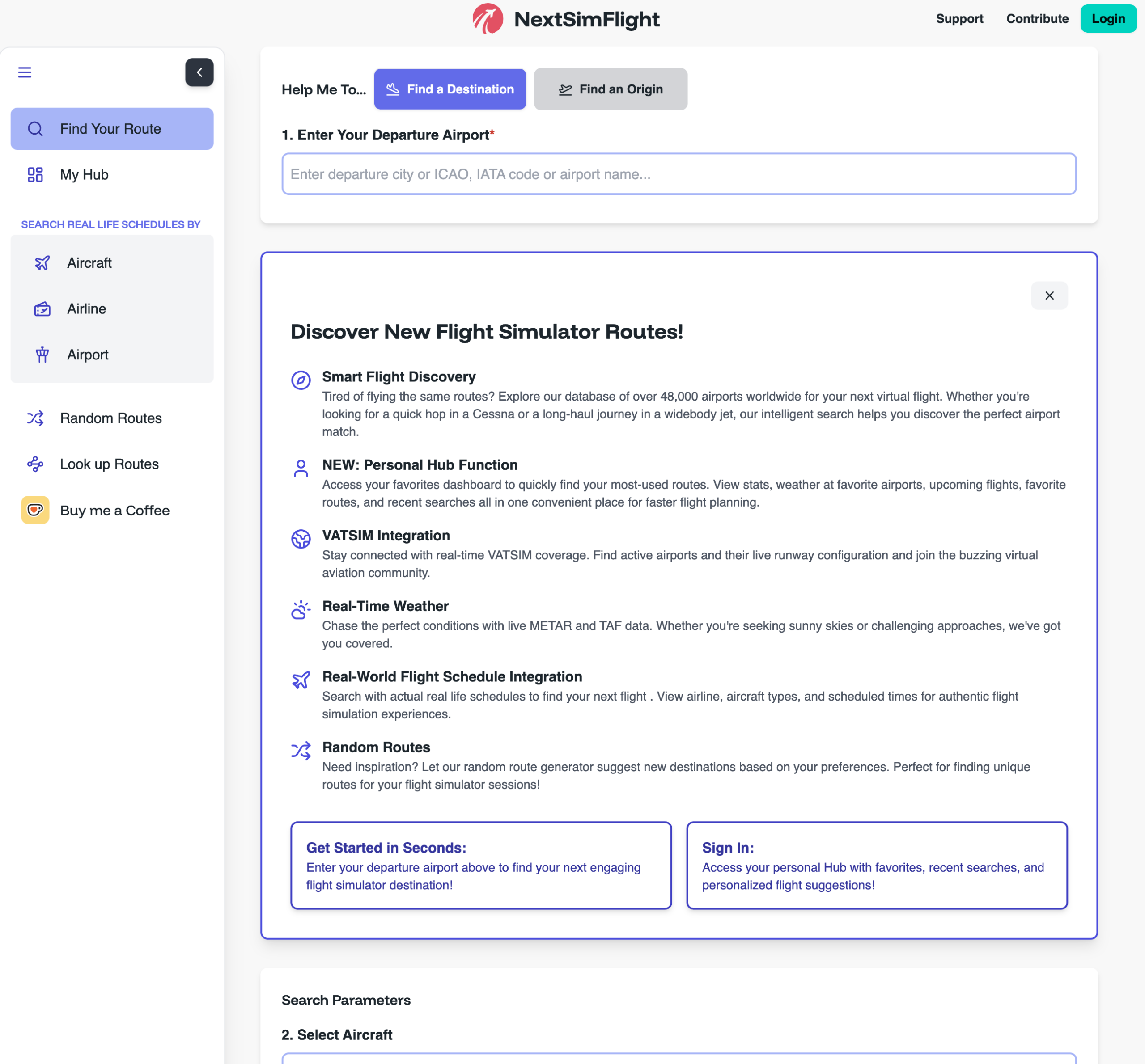
Task: Close the Discover New Routes panel
Action: coord(1049,296)
